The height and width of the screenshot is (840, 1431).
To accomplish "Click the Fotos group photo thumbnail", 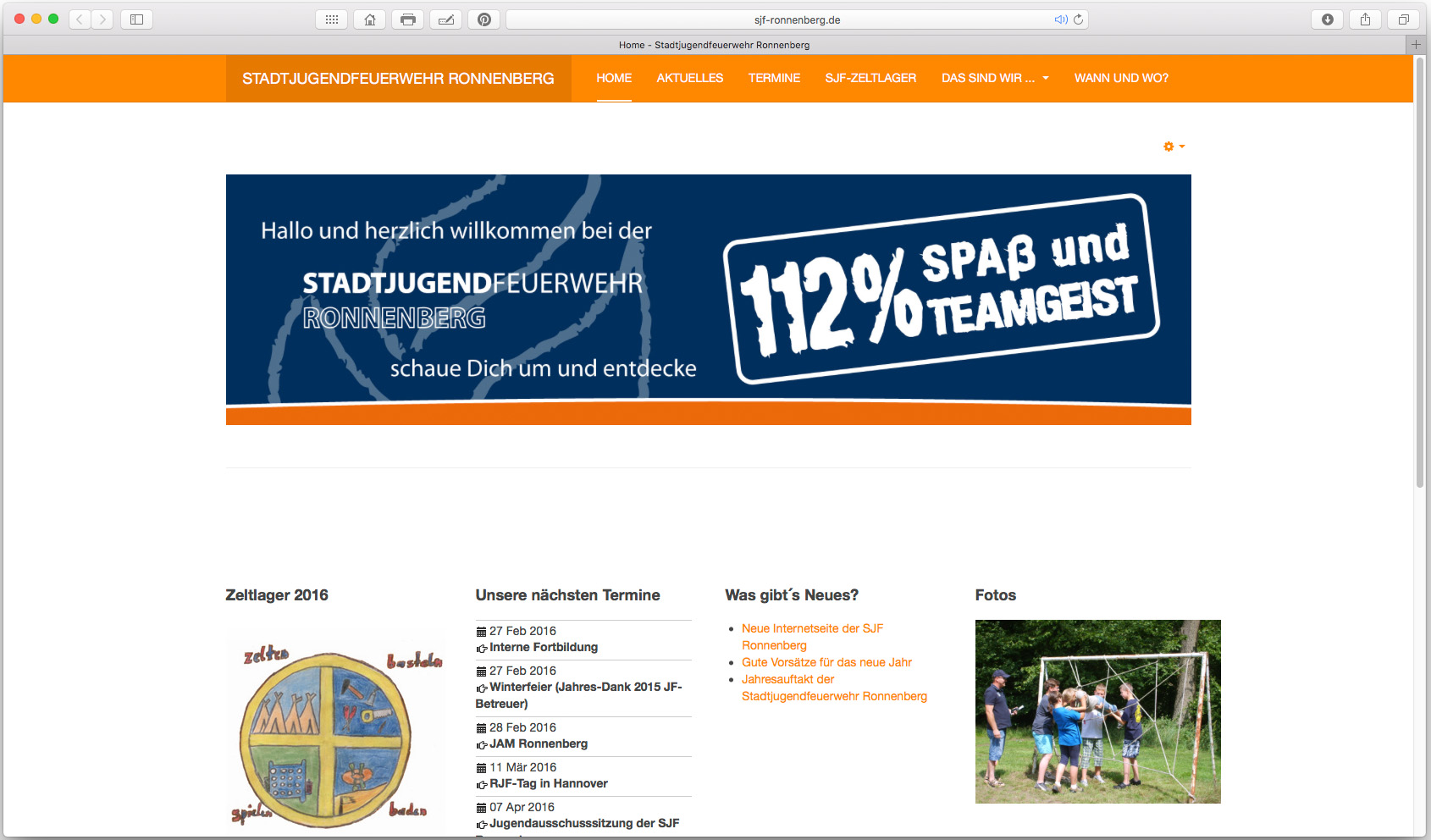I will point(1097,711).
